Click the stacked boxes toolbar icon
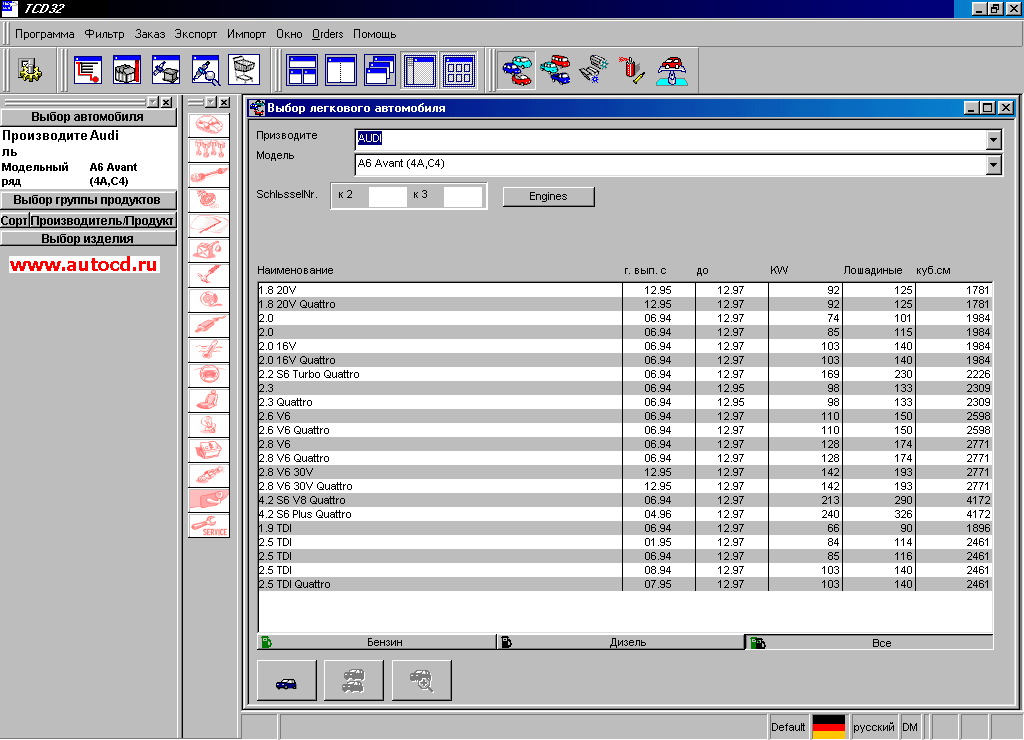This screenshot has width=1024, height=740. tap(127, 70)
